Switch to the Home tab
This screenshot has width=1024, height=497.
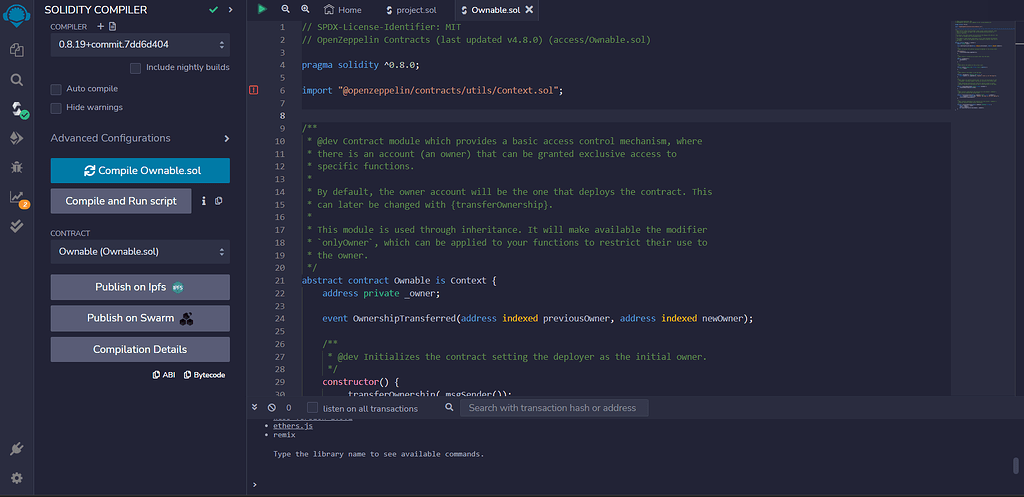(343, 10)
